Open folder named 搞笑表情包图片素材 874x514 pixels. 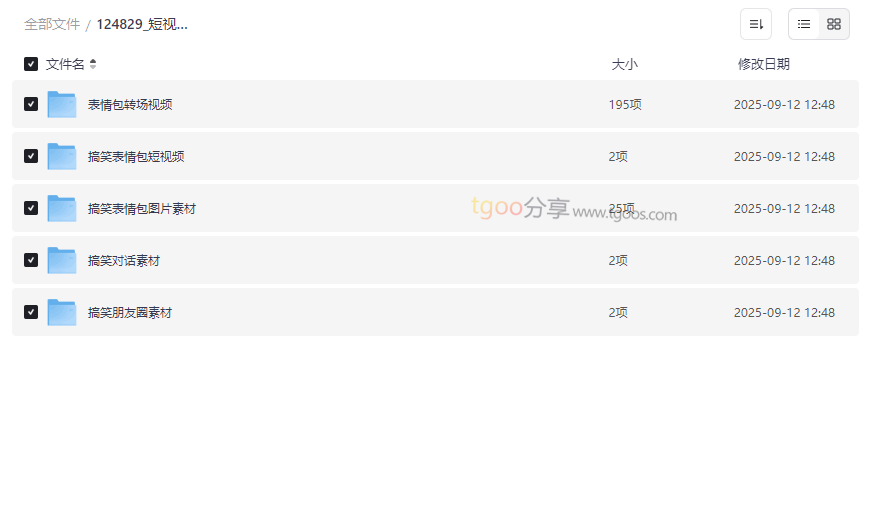point(142,209)
